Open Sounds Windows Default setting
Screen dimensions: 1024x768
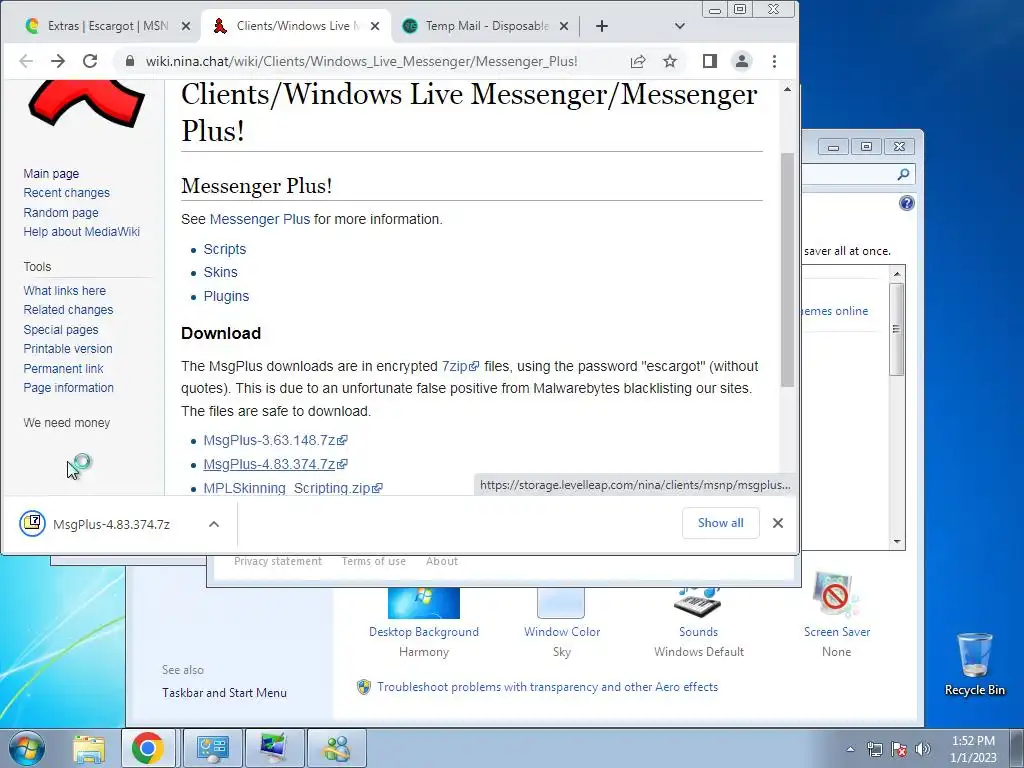click(x=698, y=623)
